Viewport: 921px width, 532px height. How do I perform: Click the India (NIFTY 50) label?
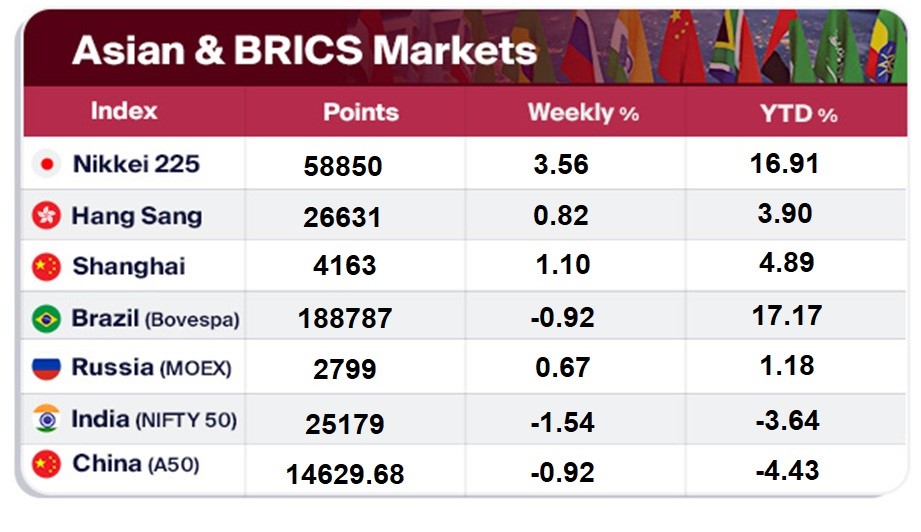click(154, 418)
